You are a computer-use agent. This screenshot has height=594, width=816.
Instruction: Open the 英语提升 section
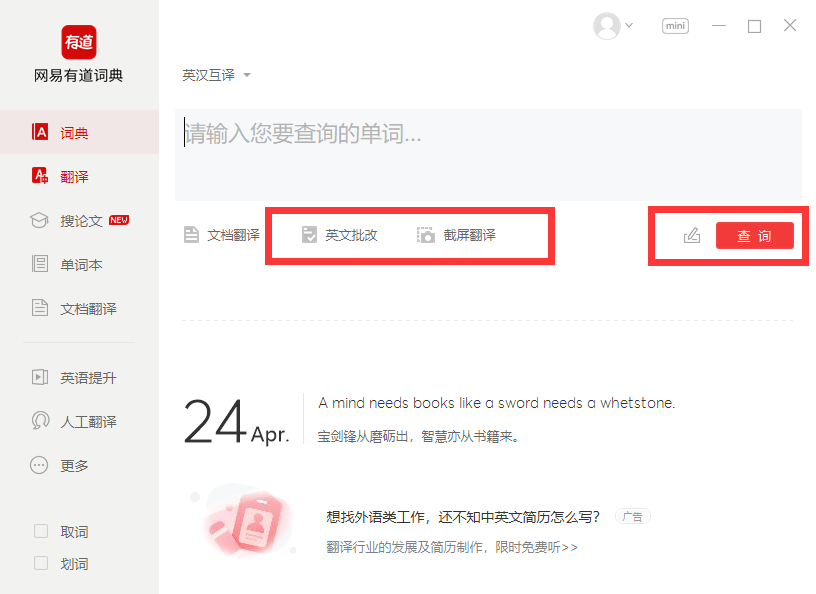[x=87, y=377]
